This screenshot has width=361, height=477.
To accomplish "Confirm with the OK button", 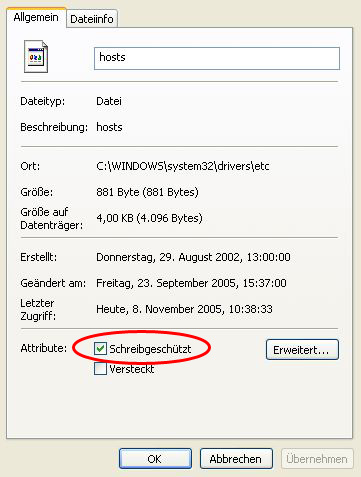I will [x=155, y=459].
